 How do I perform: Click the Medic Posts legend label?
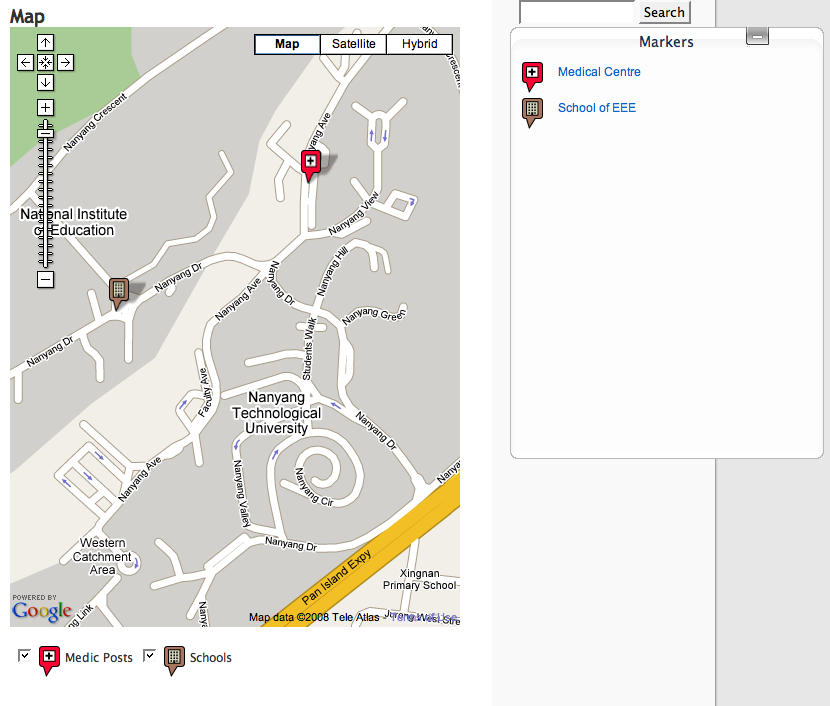(x=99, y=657)
